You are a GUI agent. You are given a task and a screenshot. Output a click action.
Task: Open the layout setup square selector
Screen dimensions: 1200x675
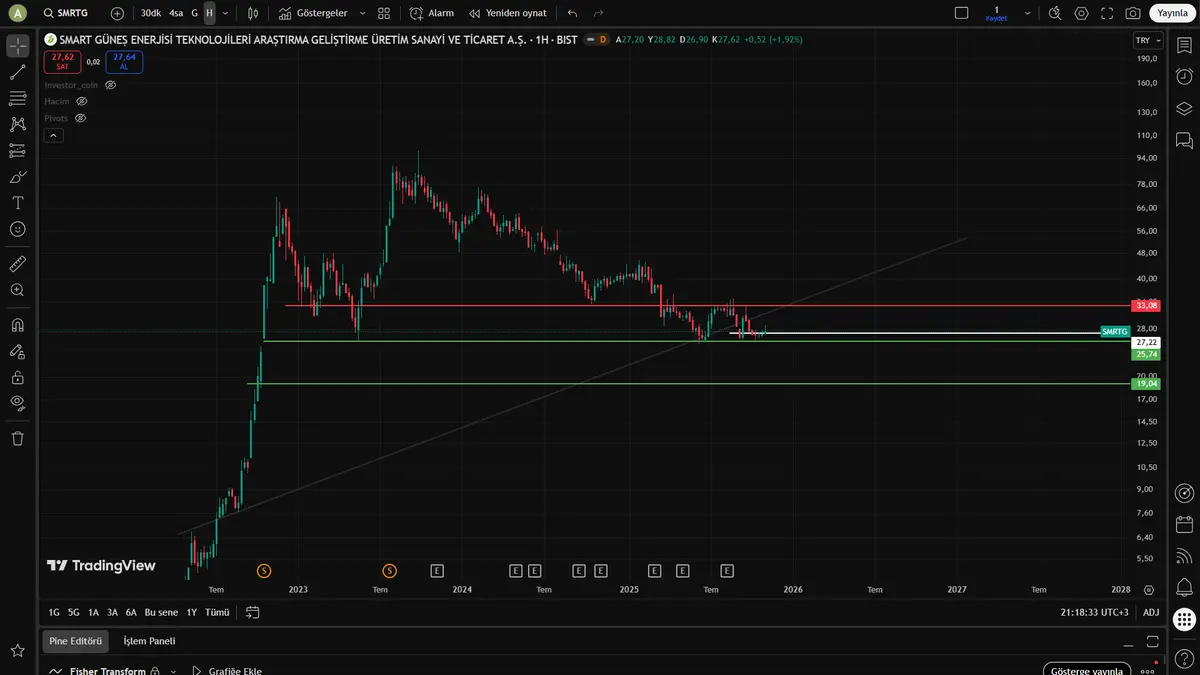962,13
